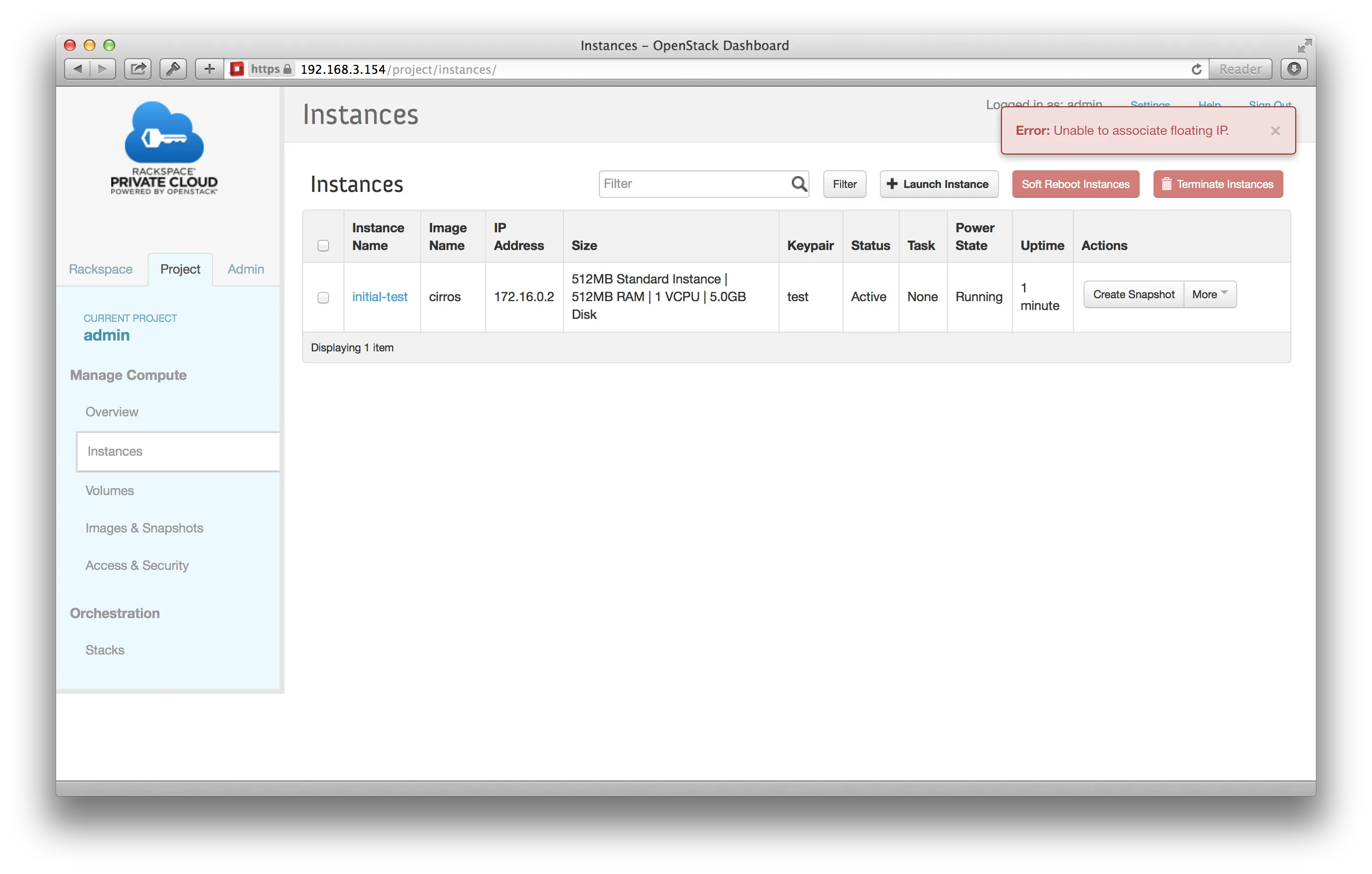Open Images & Snapshots in the sidebar
Screen dimensions: 1372x874
click(144, 528)
